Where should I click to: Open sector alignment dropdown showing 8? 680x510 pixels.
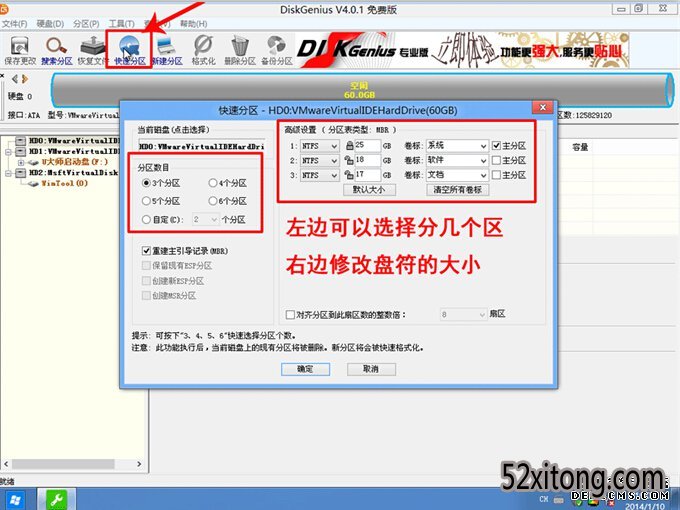(x=464, y=314)
